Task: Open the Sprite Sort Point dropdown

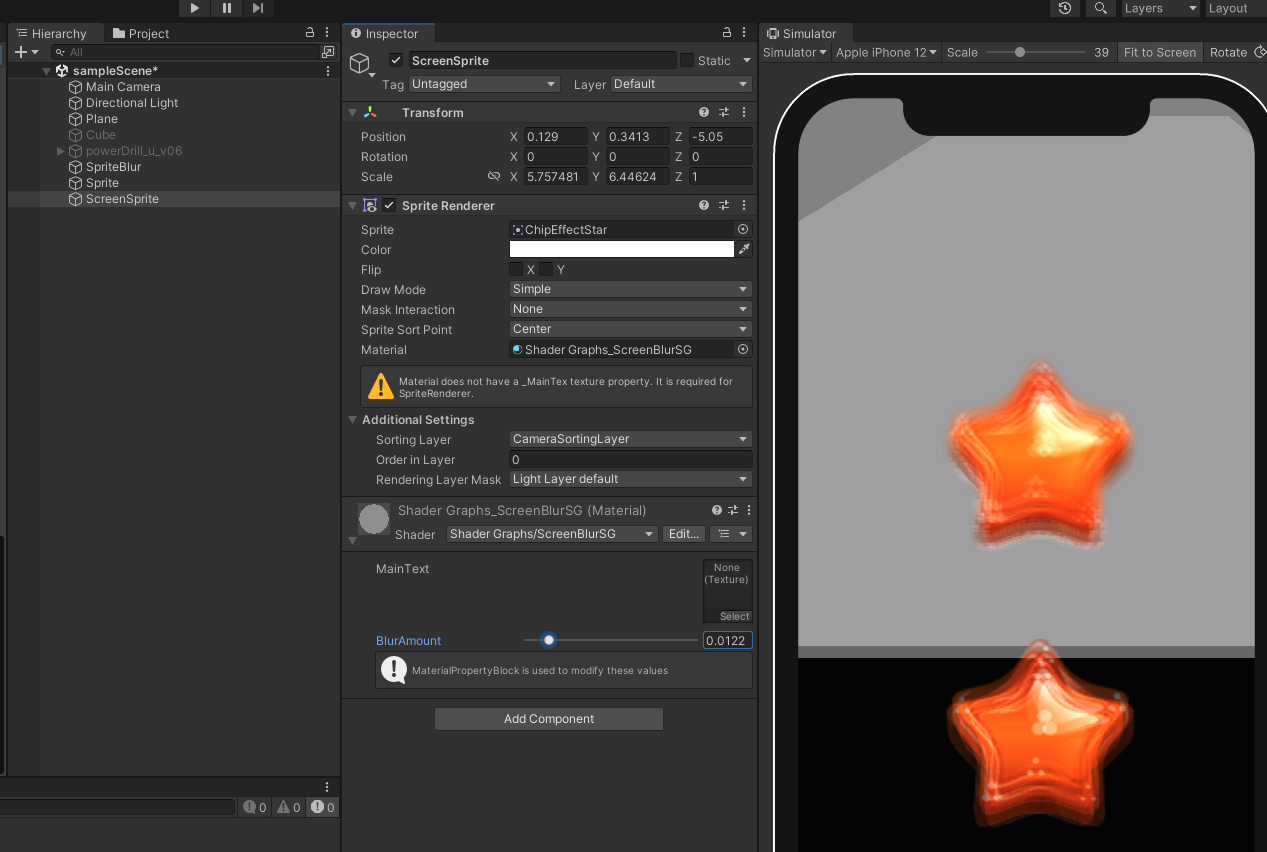Action: pos(630,329)
